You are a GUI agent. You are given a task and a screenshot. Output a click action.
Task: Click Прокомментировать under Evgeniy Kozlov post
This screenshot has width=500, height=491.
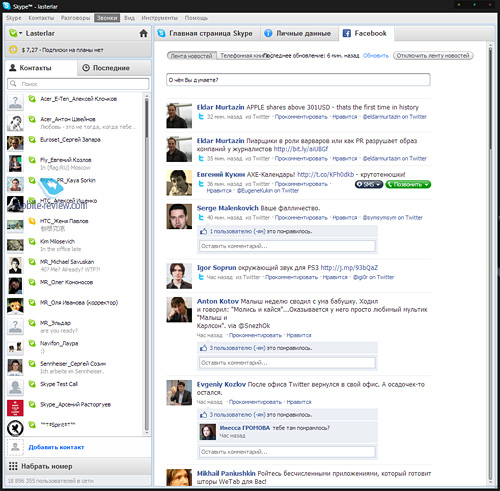click(x=255, y=402)
